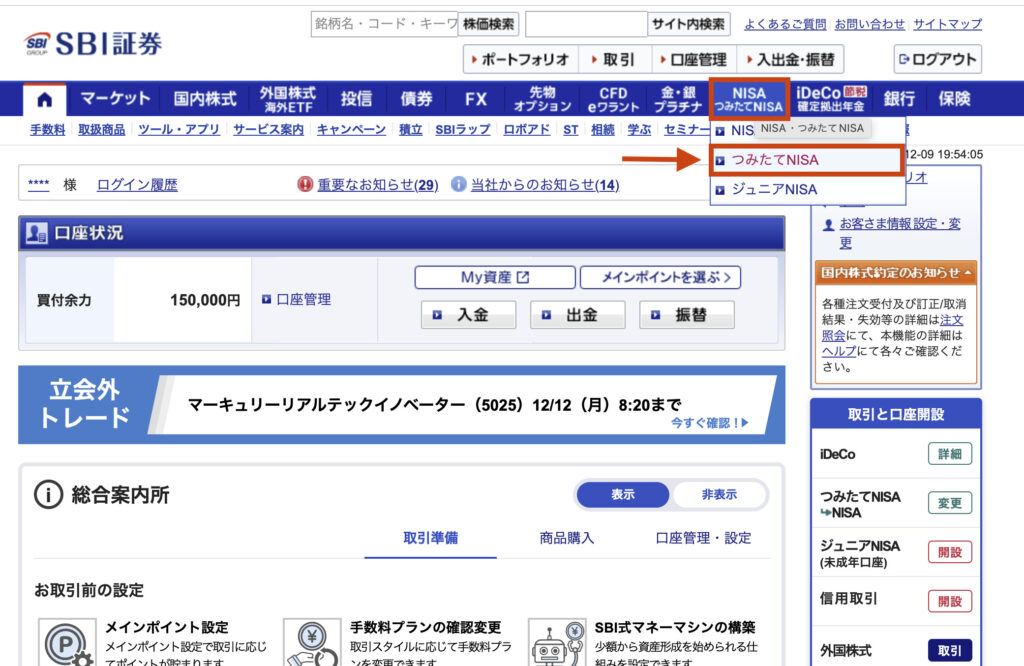
Task: Open the 金・銀プラチナ nav tab
Action: (x=678, y=99)
